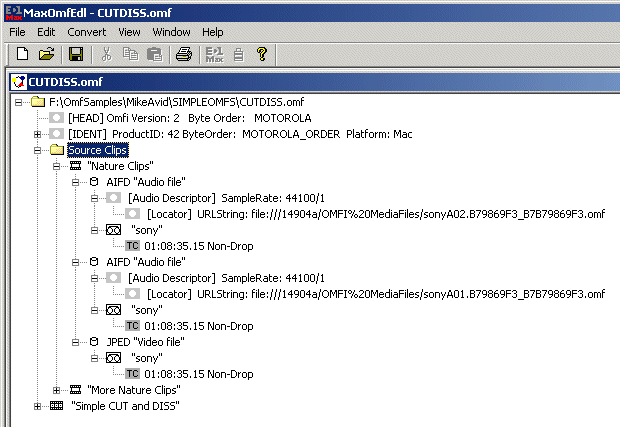
Task: Open the Window menu
Action: coord(171,32)
